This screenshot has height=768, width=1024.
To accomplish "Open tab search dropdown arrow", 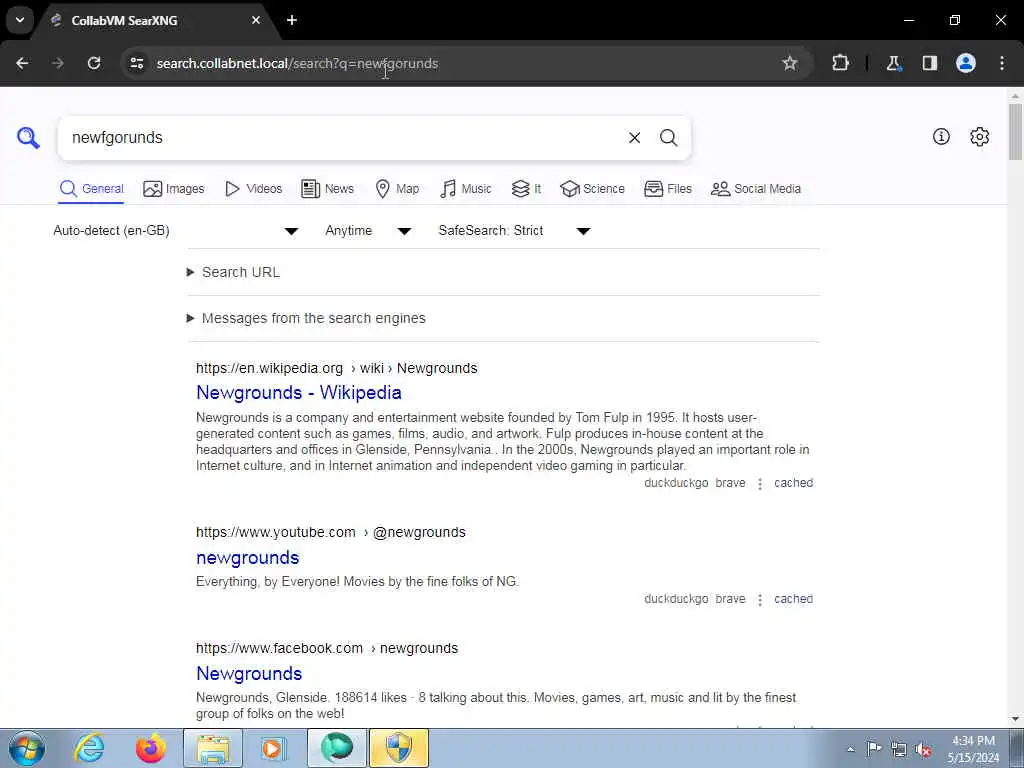I will click(20, 20).
